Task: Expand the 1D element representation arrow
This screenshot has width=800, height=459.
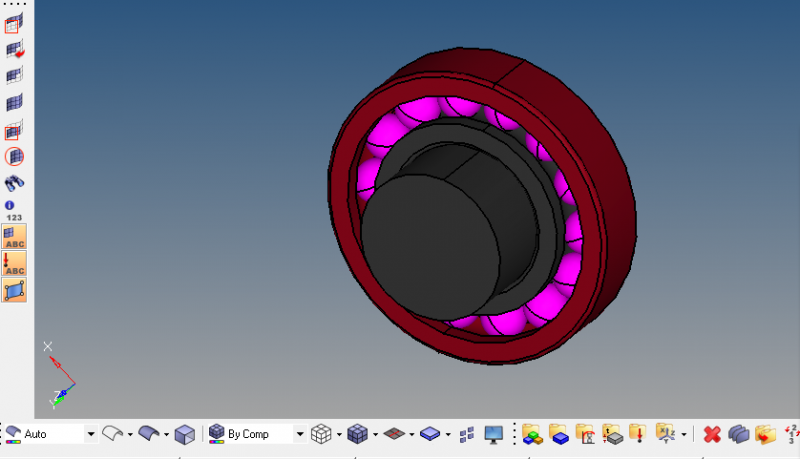Action: pyautogui.click(x=412, y=435)
